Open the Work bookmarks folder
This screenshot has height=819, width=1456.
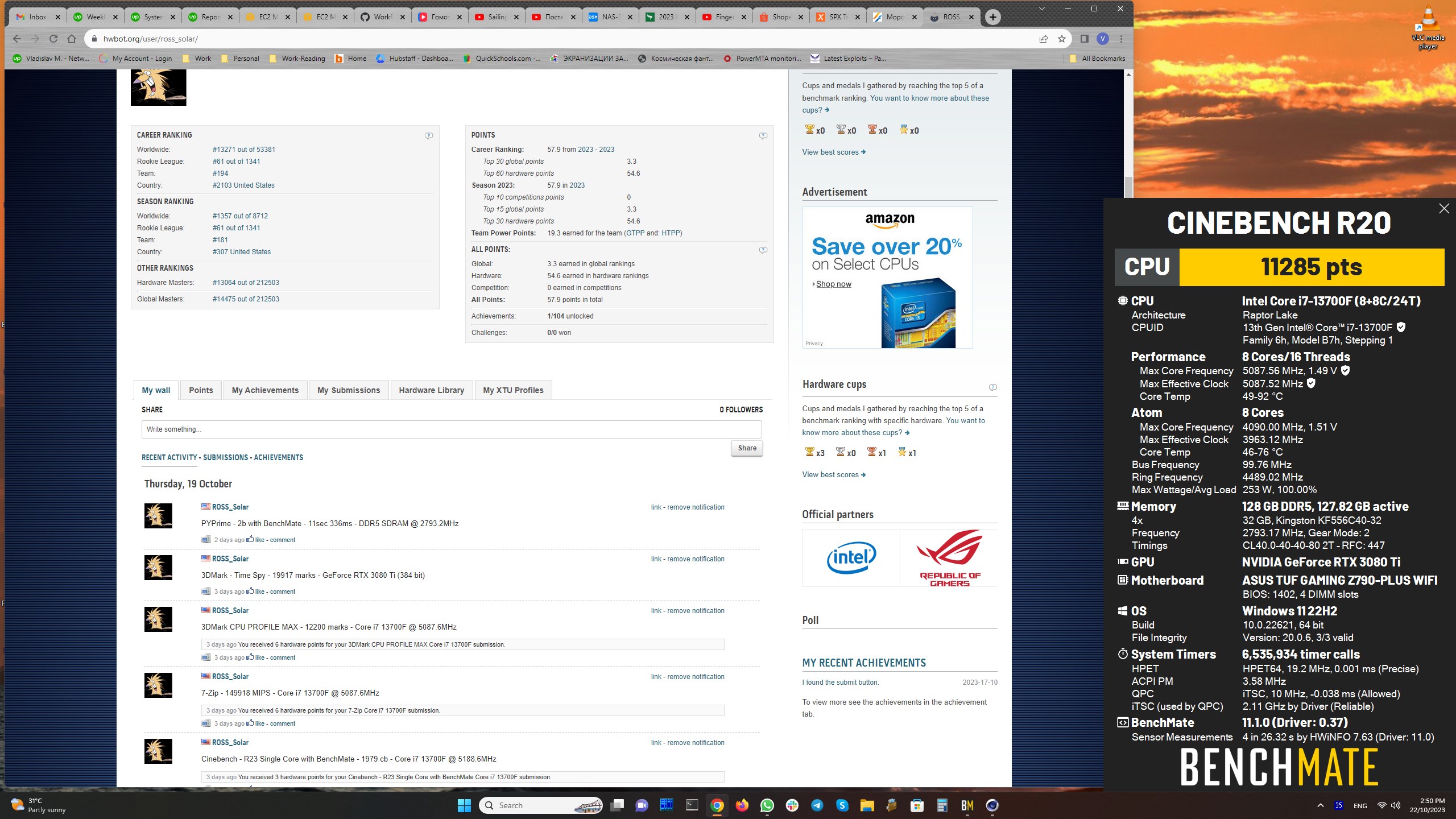(197, 59)
